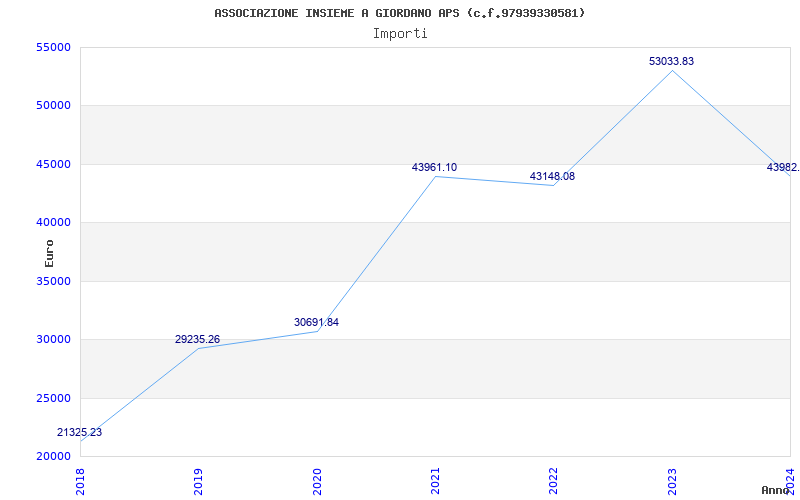The image size is (800, 500).
Task: Click the 29235.26 data point label
Action: [x=198, y=340]
